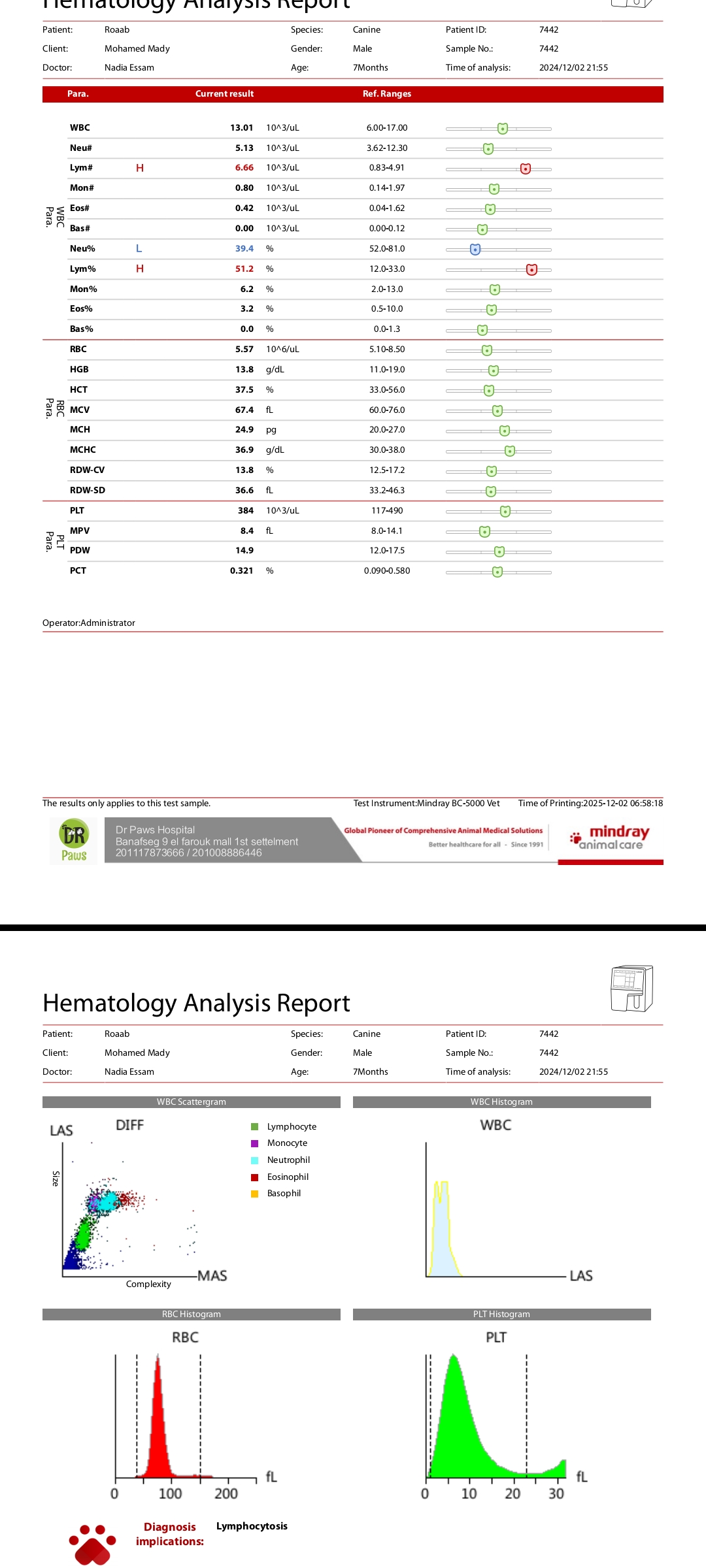This screenshot has height=1568, width=706.
Task: Select the cyan Neutrophil legend swatch
Action: click(x=255, y=1160)
